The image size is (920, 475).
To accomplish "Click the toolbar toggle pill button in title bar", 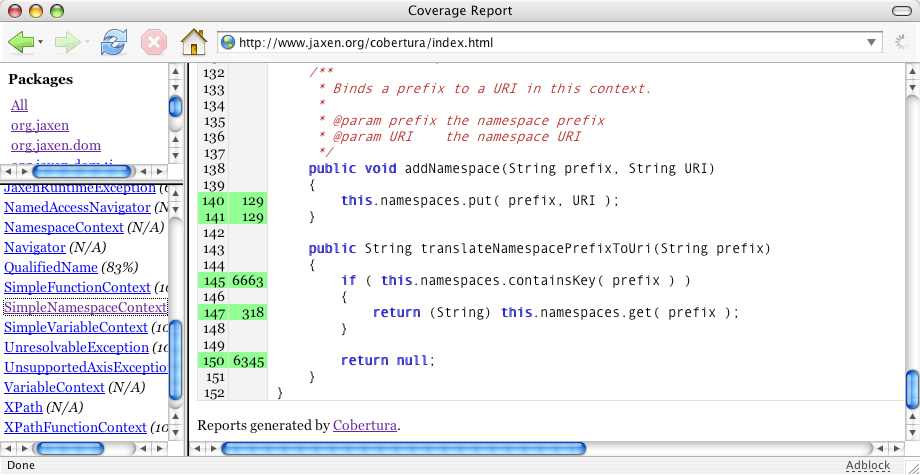I will point(902,11).
